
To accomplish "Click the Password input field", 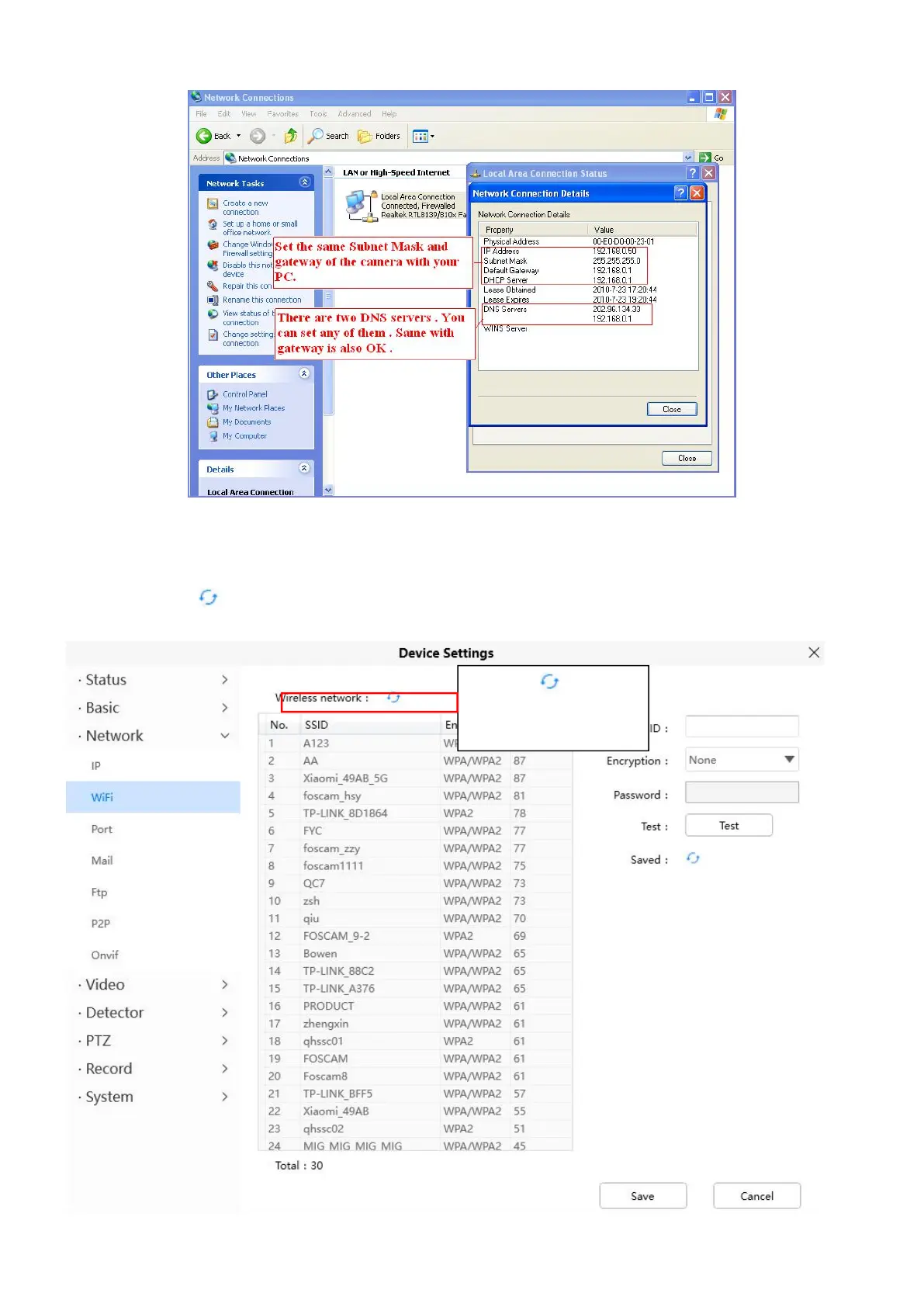I will [x=742, y=792].
